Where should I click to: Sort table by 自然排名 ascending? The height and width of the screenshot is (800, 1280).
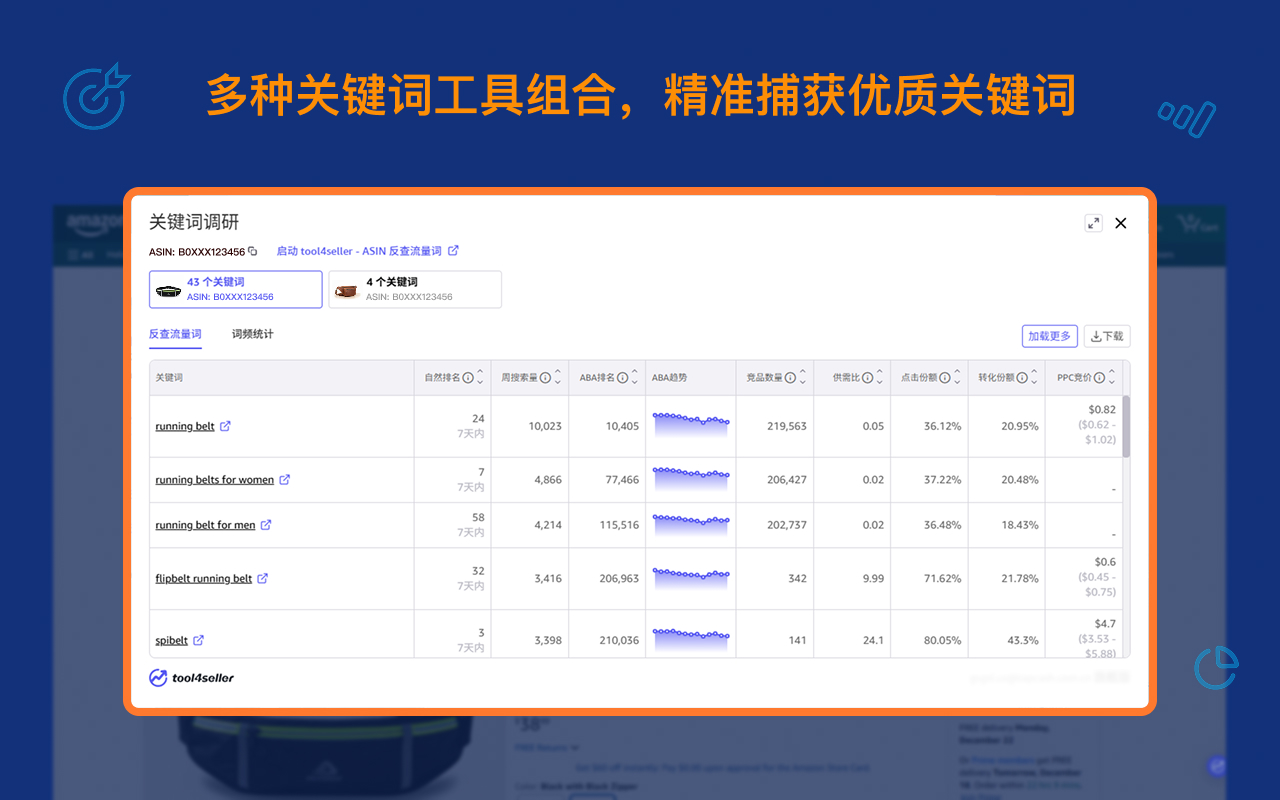(481, 372)
